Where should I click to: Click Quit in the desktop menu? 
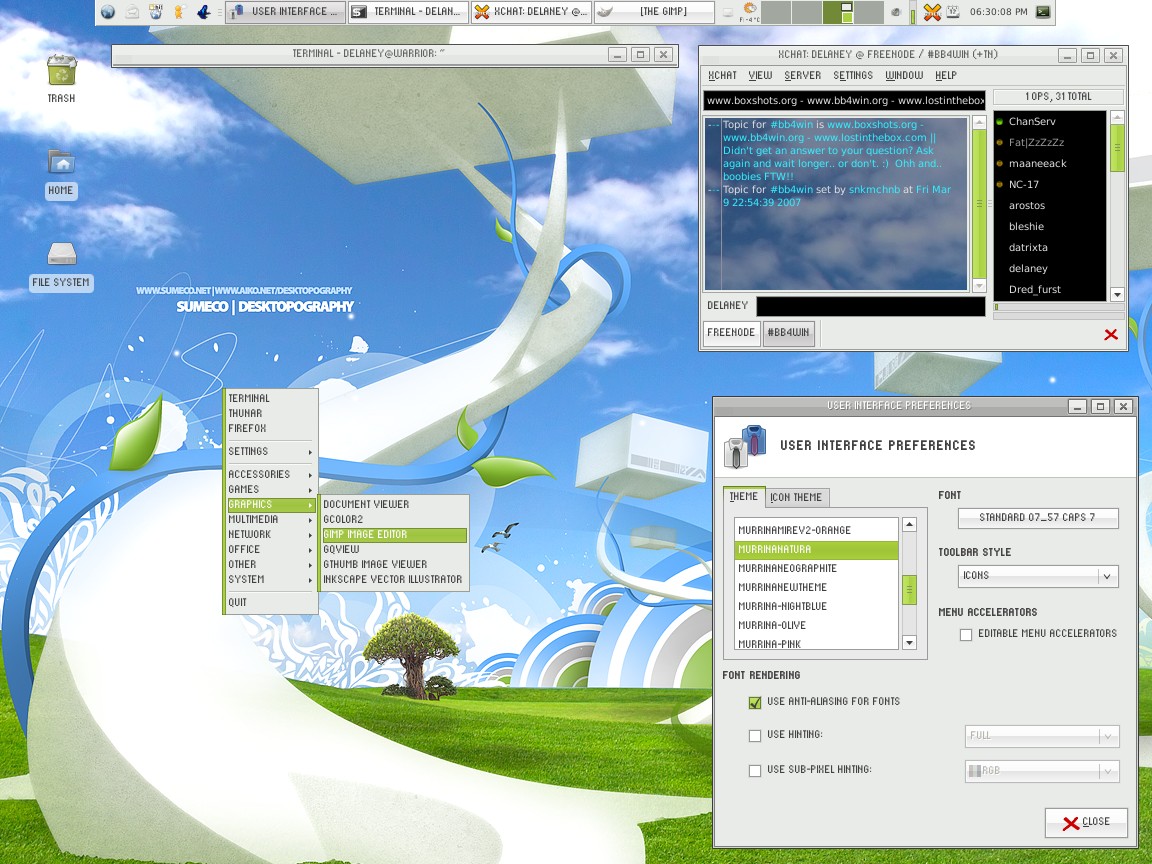coord(270,602)
